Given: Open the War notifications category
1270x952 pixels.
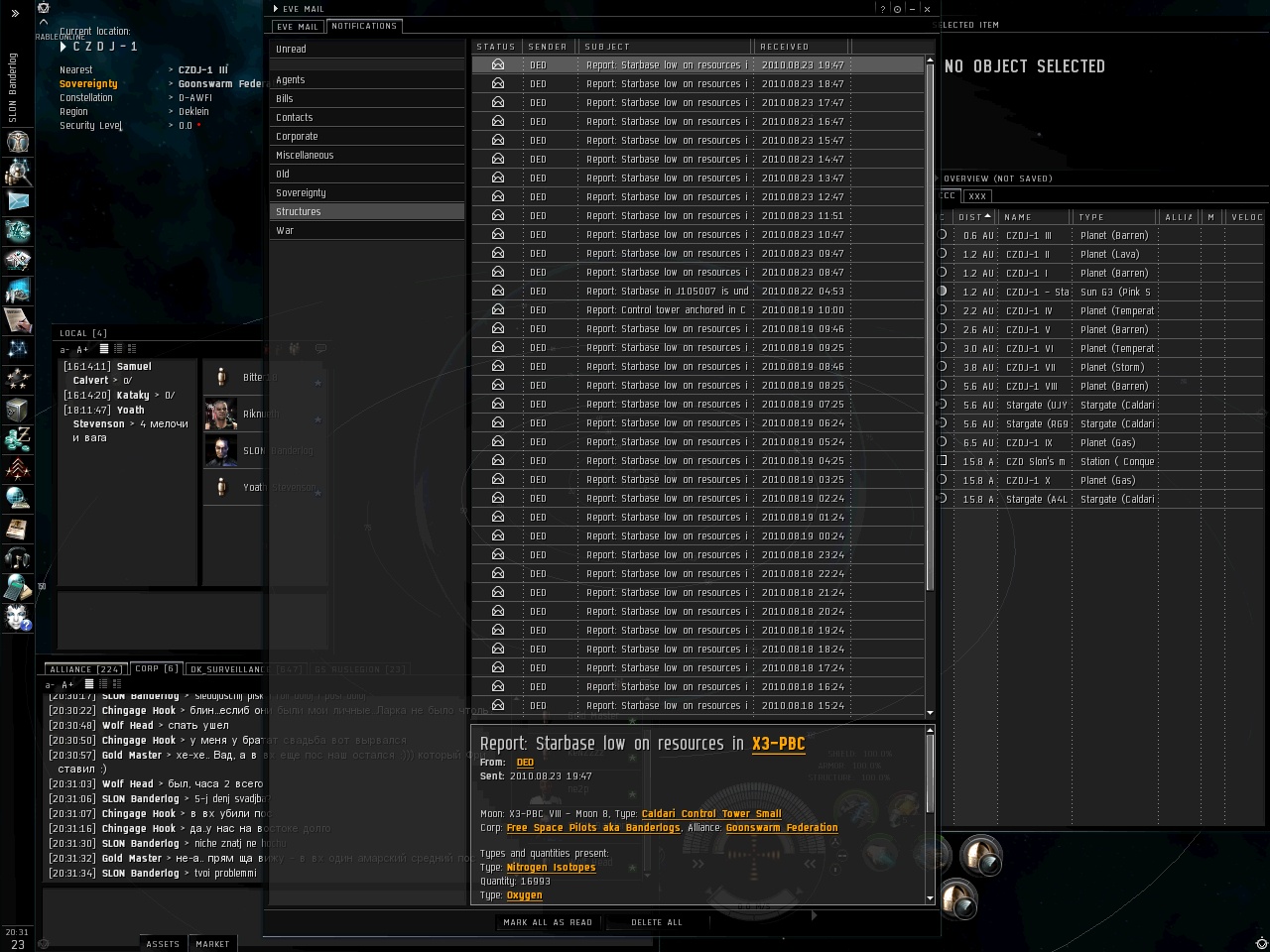Looking at the screenshot, I should (x=367, y=230).
